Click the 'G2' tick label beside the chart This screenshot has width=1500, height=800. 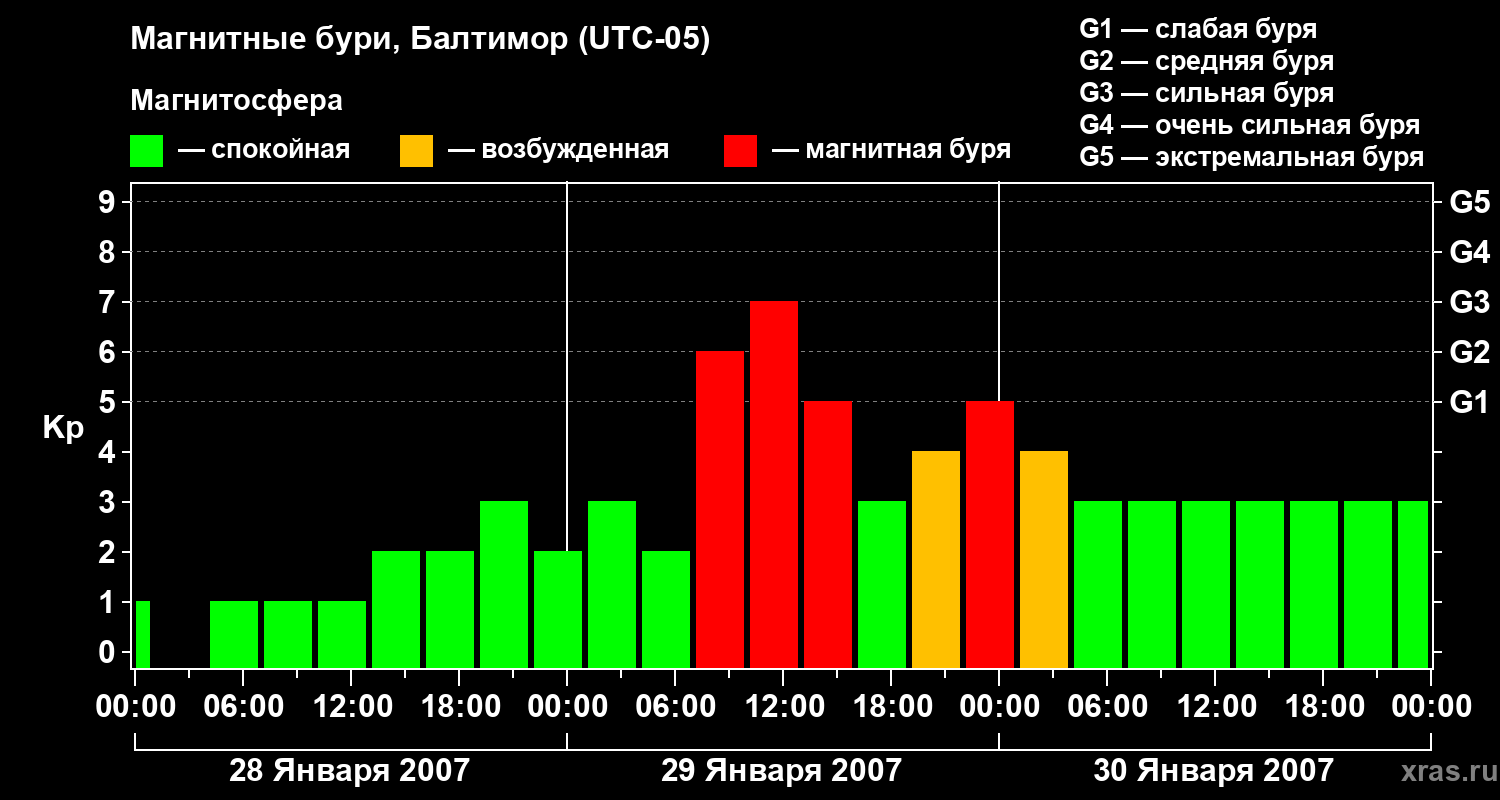pos(1469,352)
